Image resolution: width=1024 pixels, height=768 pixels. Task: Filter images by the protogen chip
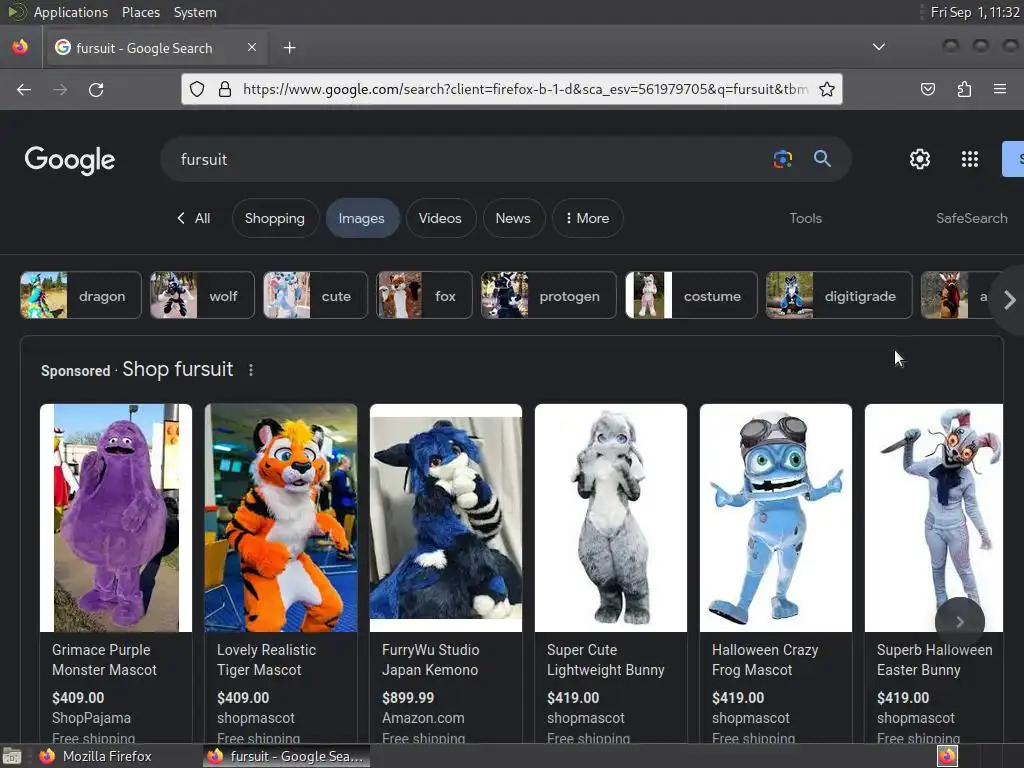549,295
